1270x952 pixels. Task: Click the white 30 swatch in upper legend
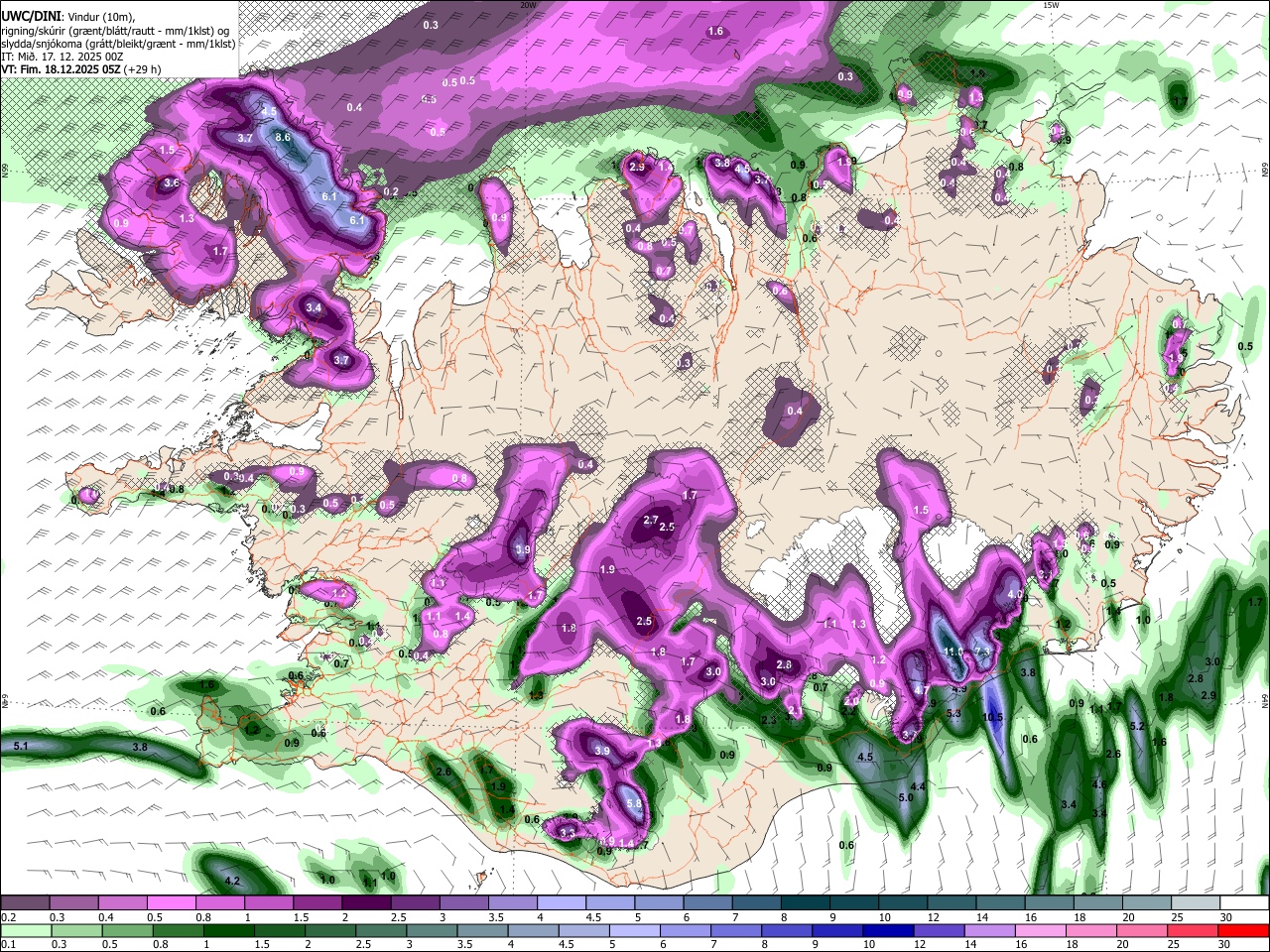pyautogui.click(x=1244, y=903)
